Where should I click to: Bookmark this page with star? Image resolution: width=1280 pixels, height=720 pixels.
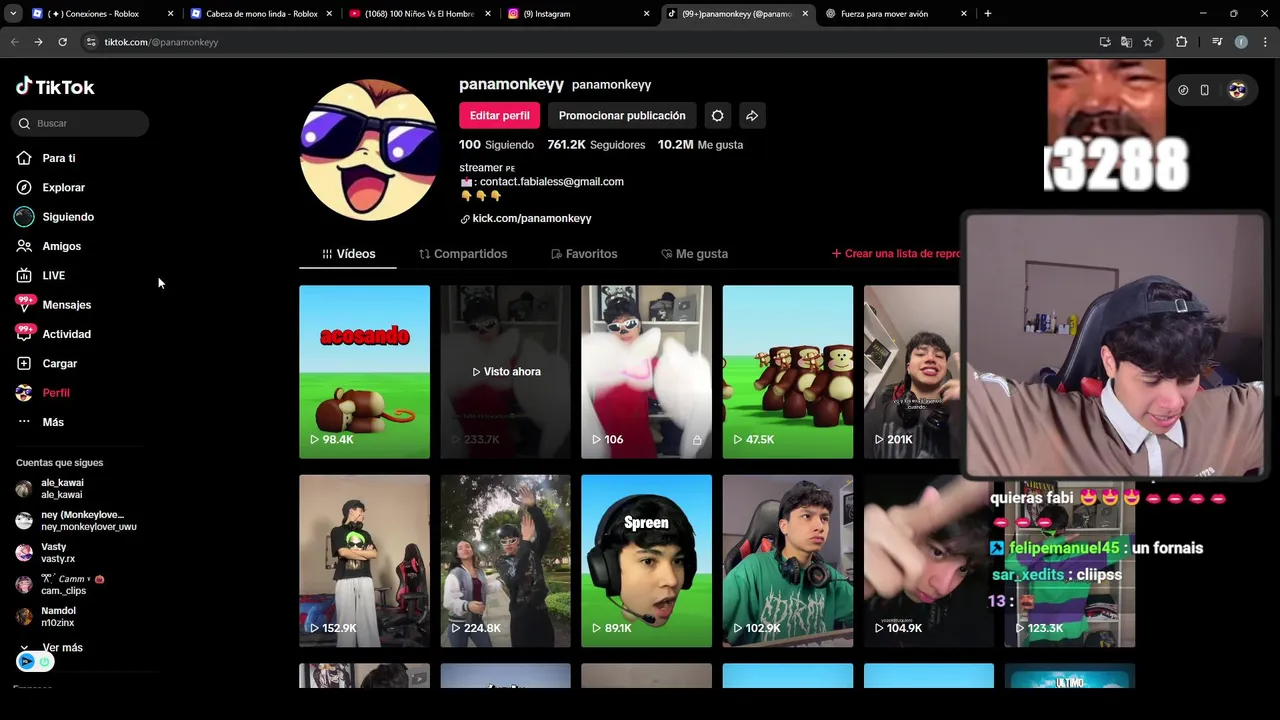[1148, 42]
